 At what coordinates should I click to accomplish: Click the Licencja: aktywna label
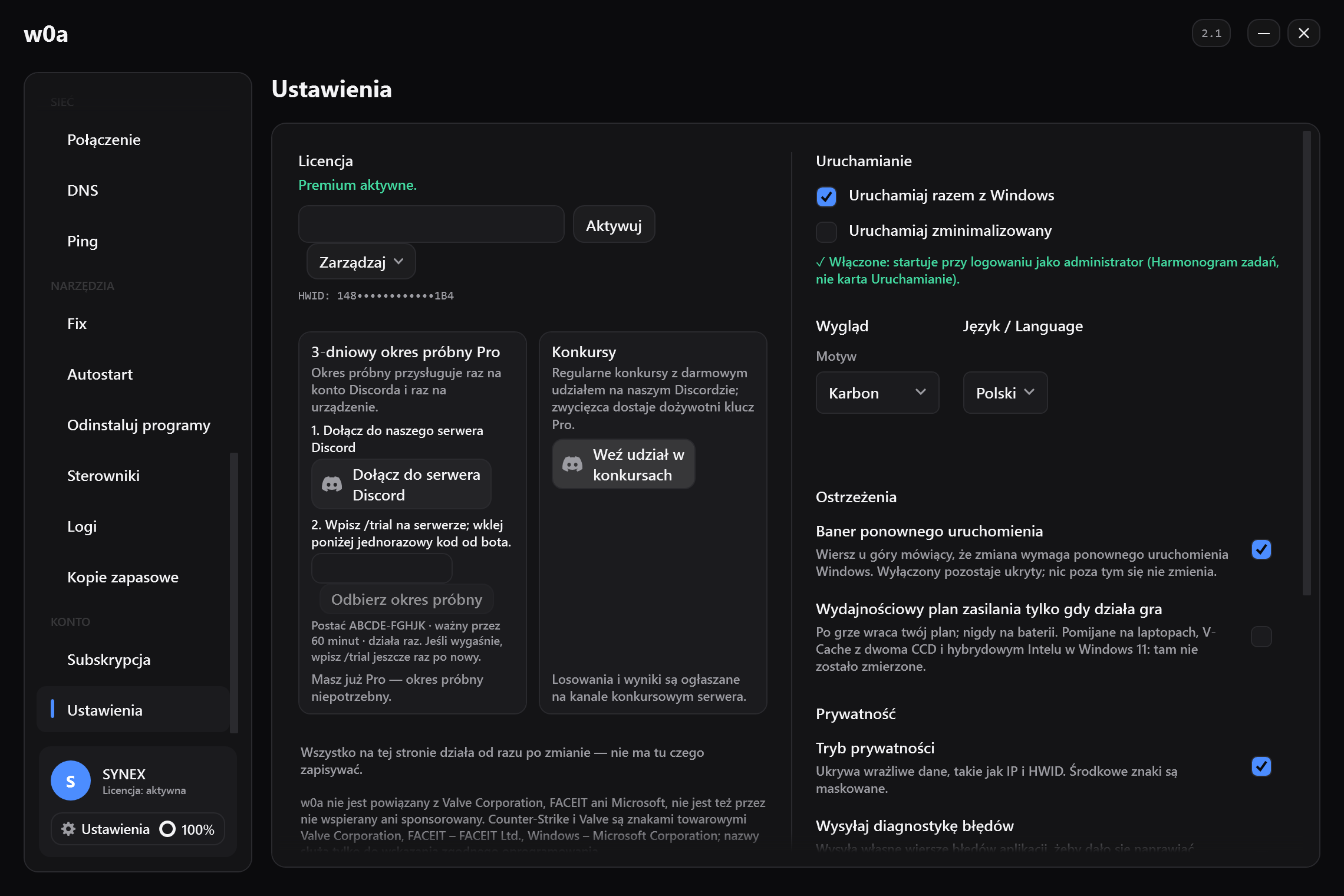[144, 790]
